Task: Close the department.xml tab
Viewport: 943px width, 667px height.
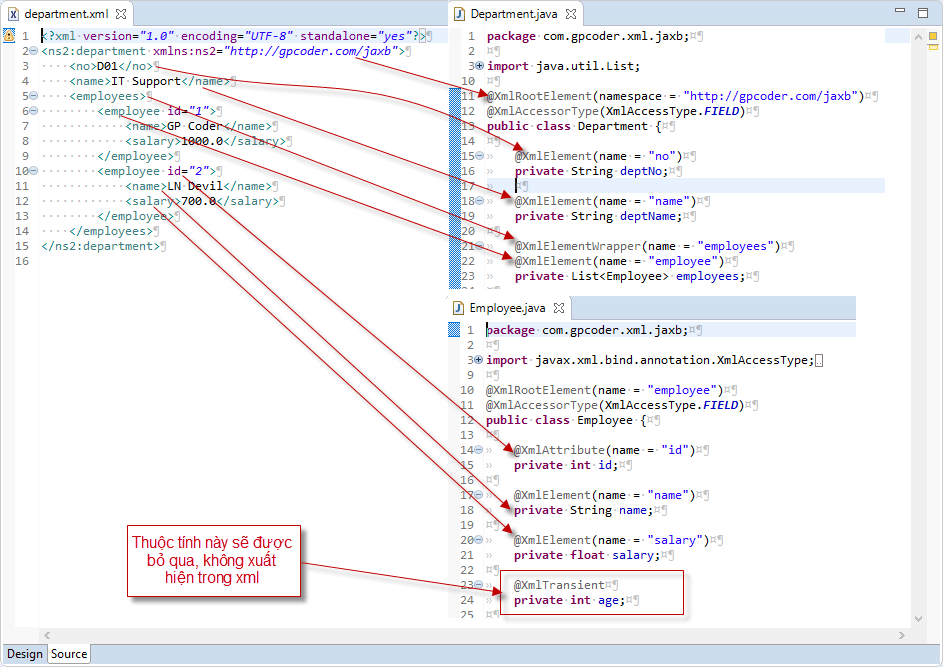Action: pyautogui.click(x=122, y=15)
